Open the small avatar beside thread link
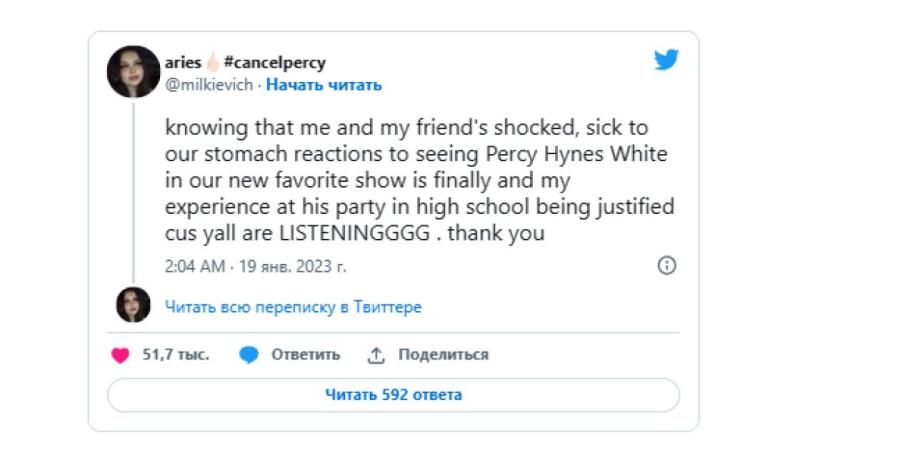Image resolution: width=900 pixels, height=475 pixels. (133, 305)
